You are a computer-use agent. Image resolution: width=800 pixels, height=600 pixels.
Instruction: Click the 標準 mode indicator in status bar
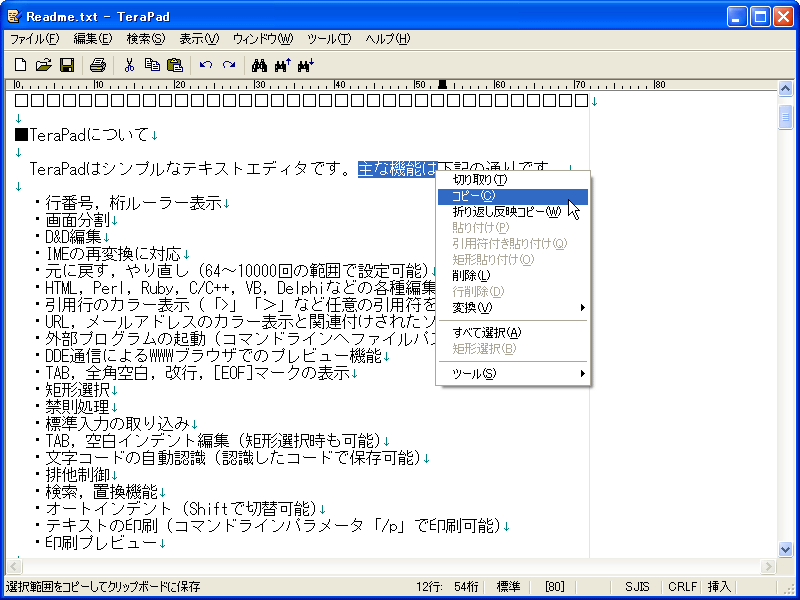click(508, 587)
